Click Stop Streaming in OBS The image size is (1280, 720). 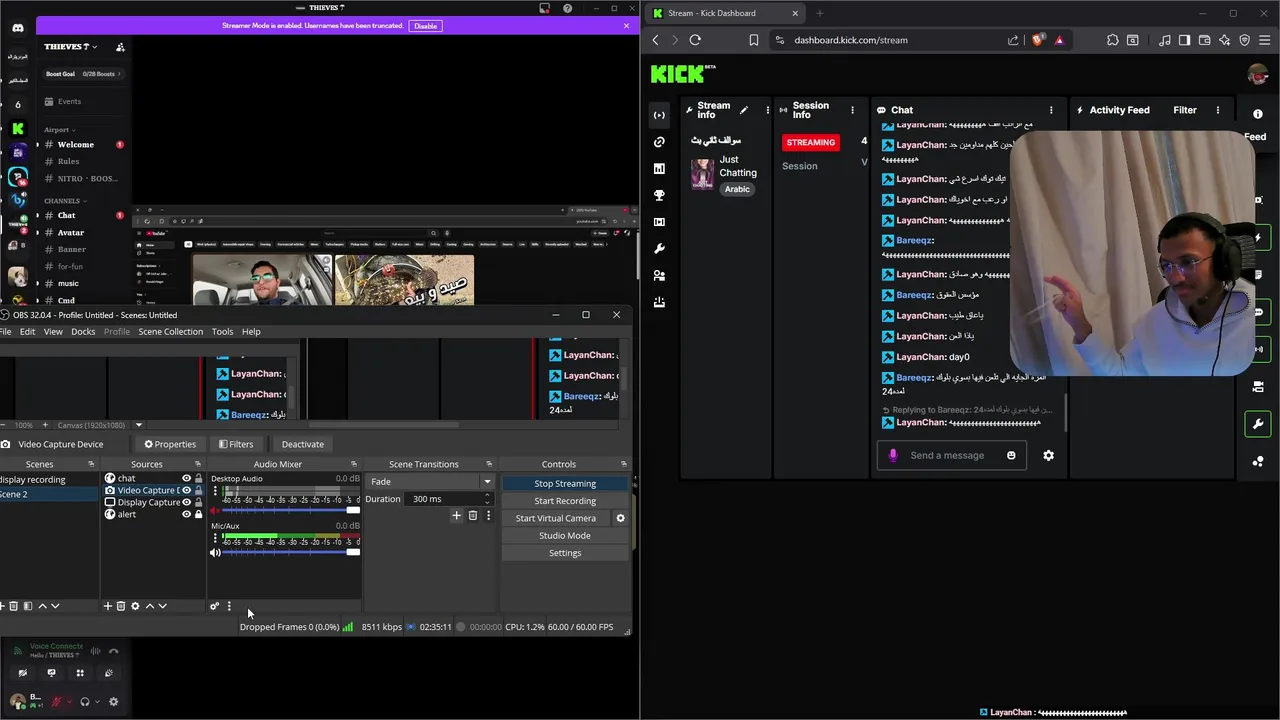click(565, 484)
